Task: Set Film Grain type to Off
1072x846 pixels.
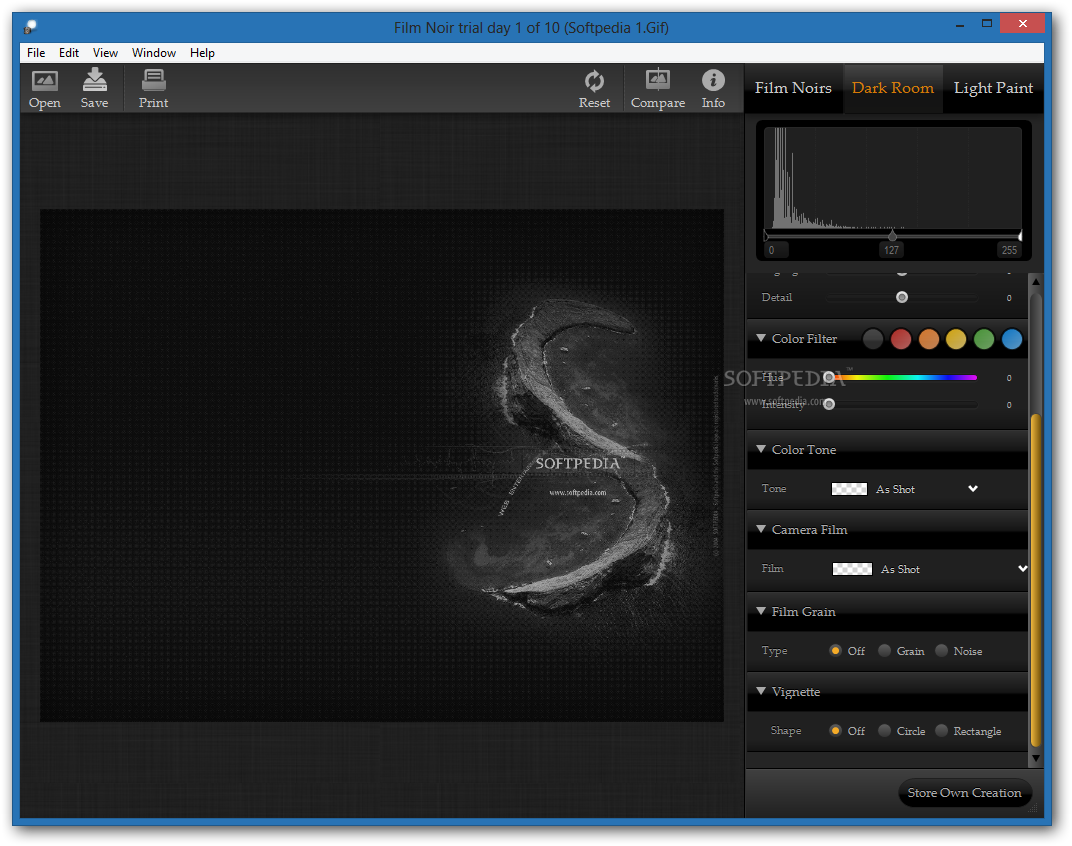Action: [835, 650]
